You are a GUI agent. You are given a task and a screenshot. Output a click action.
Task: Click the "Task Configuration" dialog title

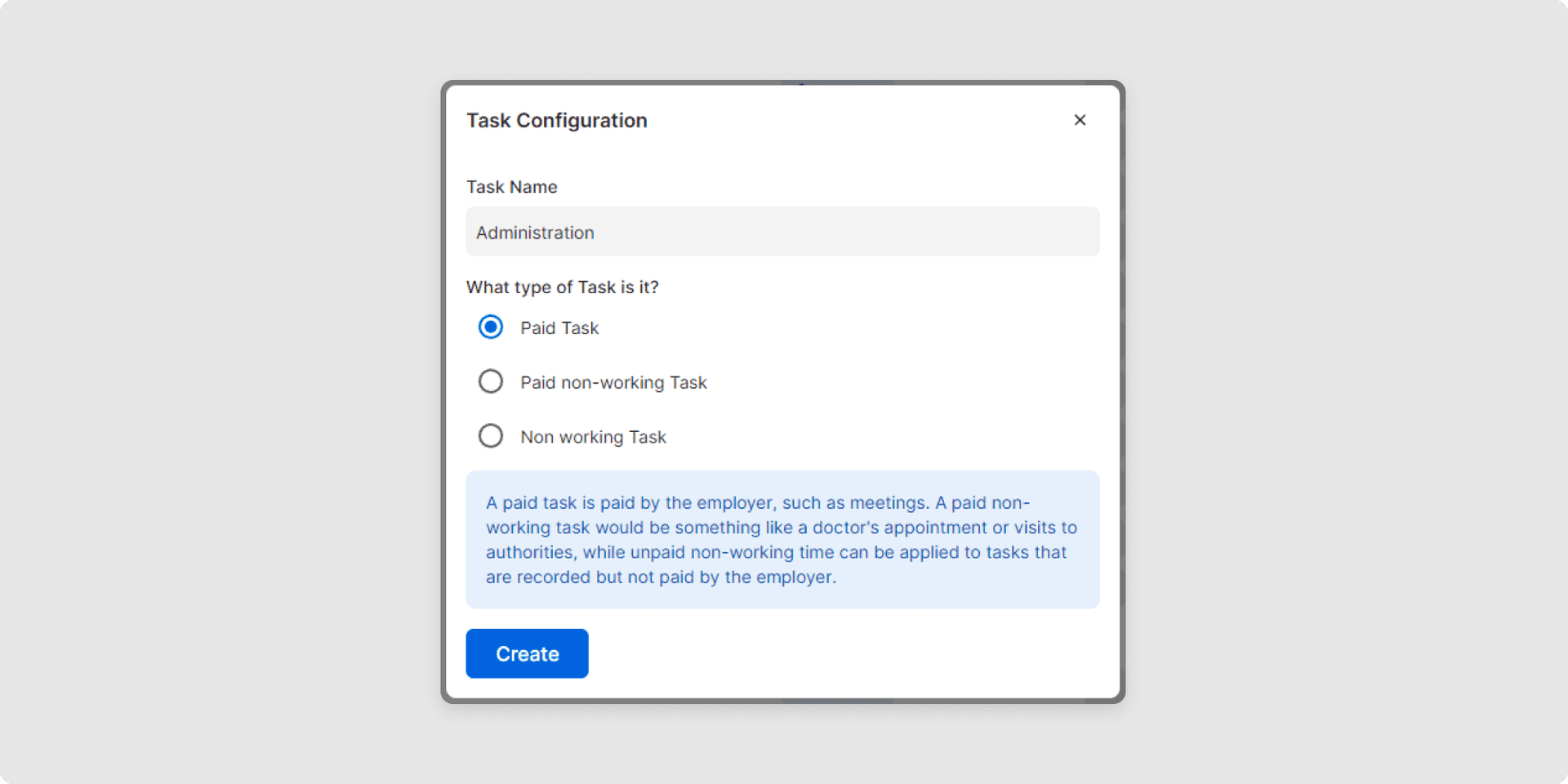point(556,121)
